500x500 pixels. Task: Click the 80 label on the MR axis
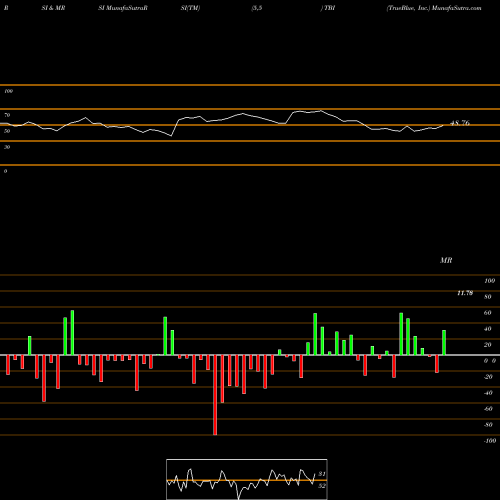click(488, 297)
